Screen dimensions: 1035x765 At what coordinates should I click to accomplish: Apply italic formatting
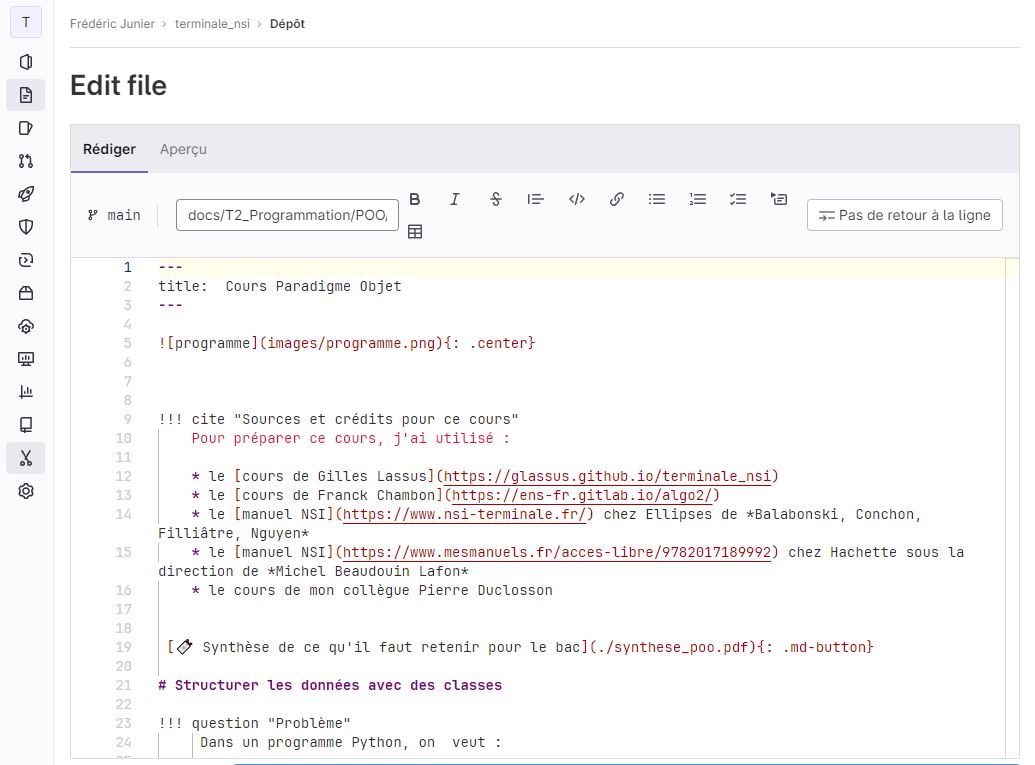click(455, 199)
